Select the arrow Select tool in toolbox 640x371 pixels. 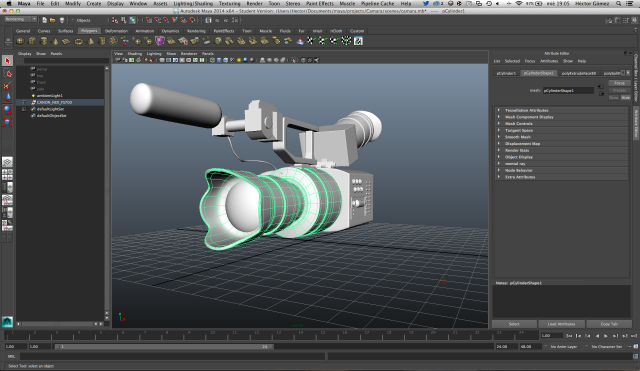pyautogui.click(x=7, y=60)
